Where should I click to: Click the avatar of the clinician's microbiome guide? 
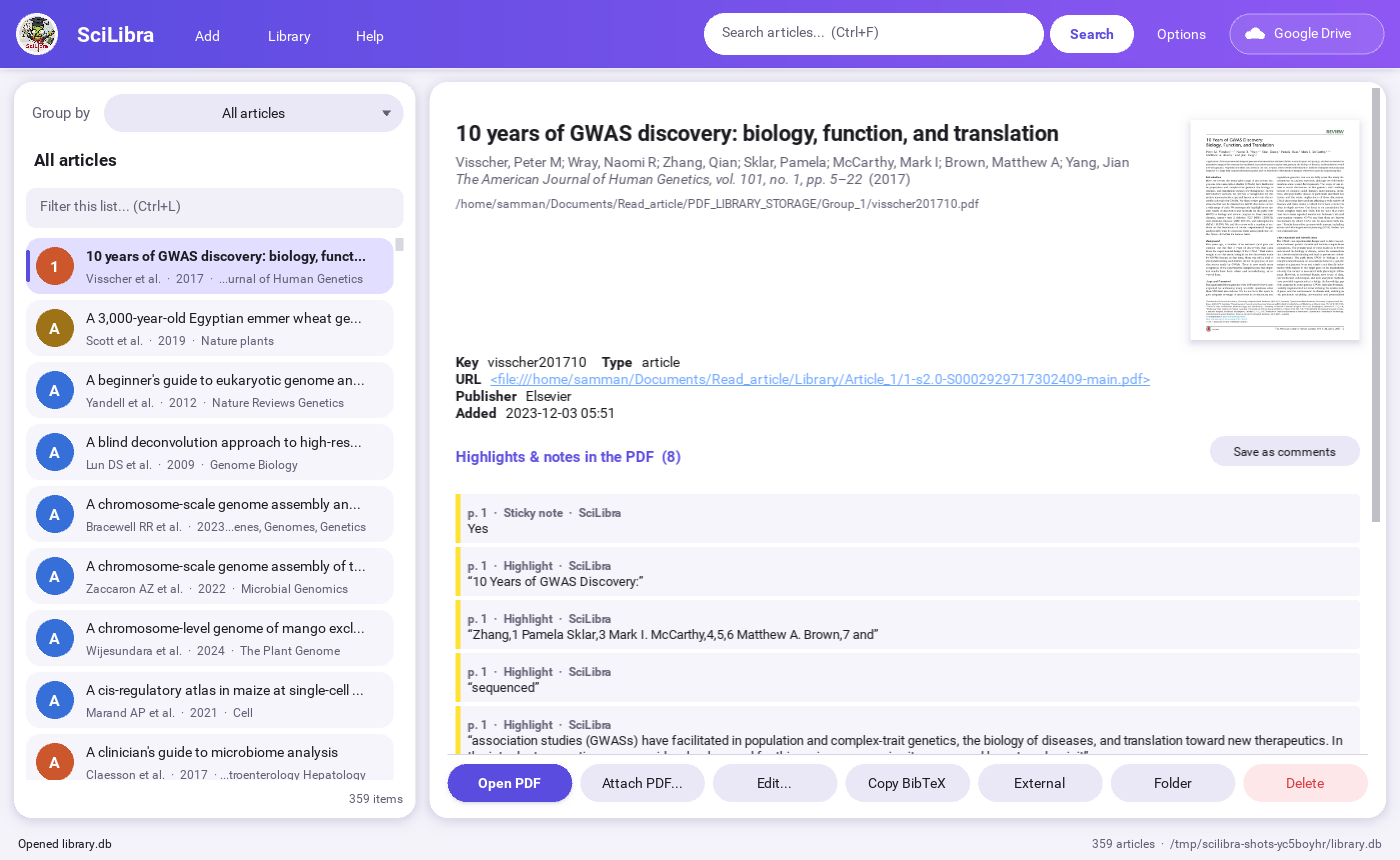[55, 762]
